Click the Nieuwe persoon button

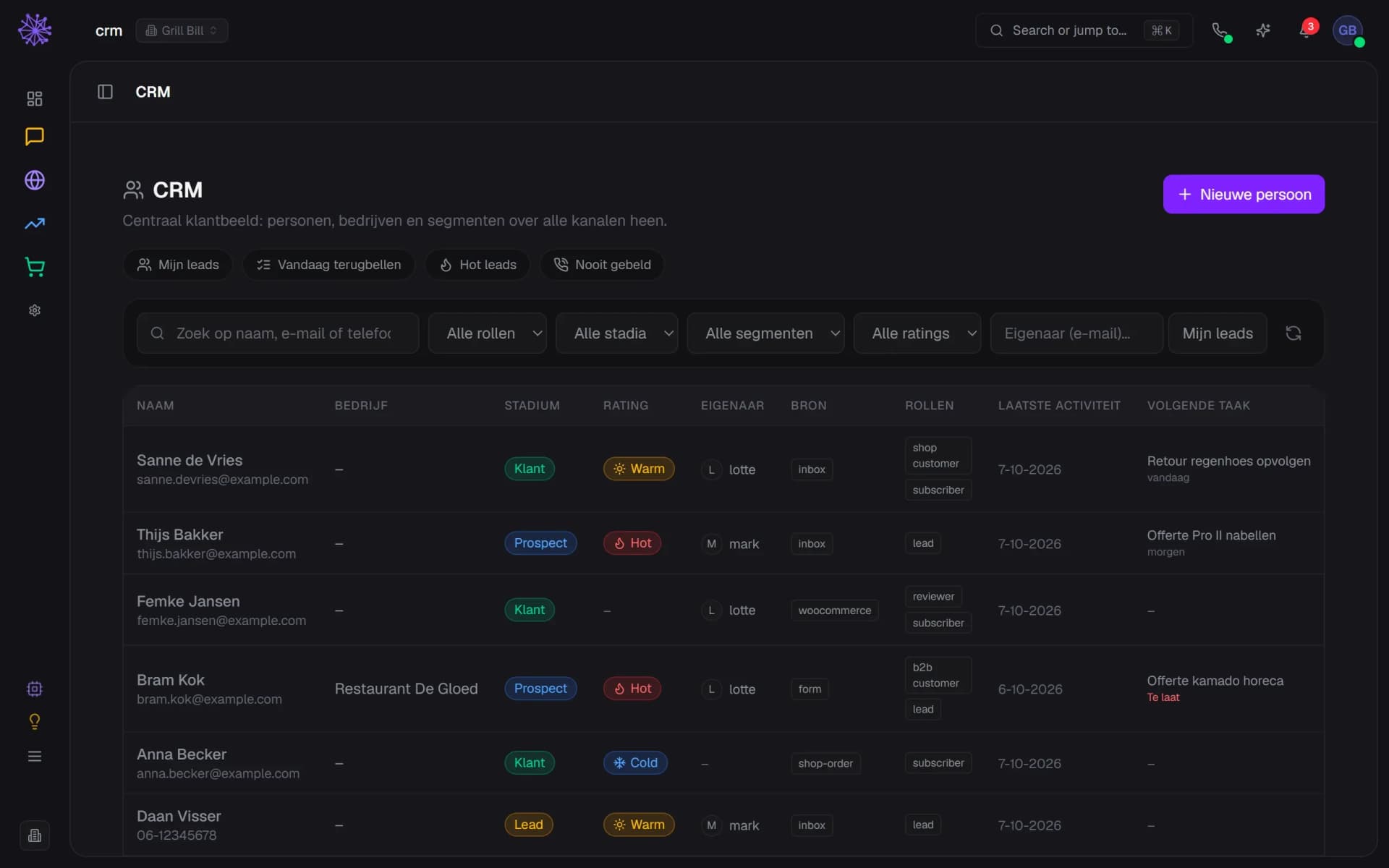point(1244,194)
